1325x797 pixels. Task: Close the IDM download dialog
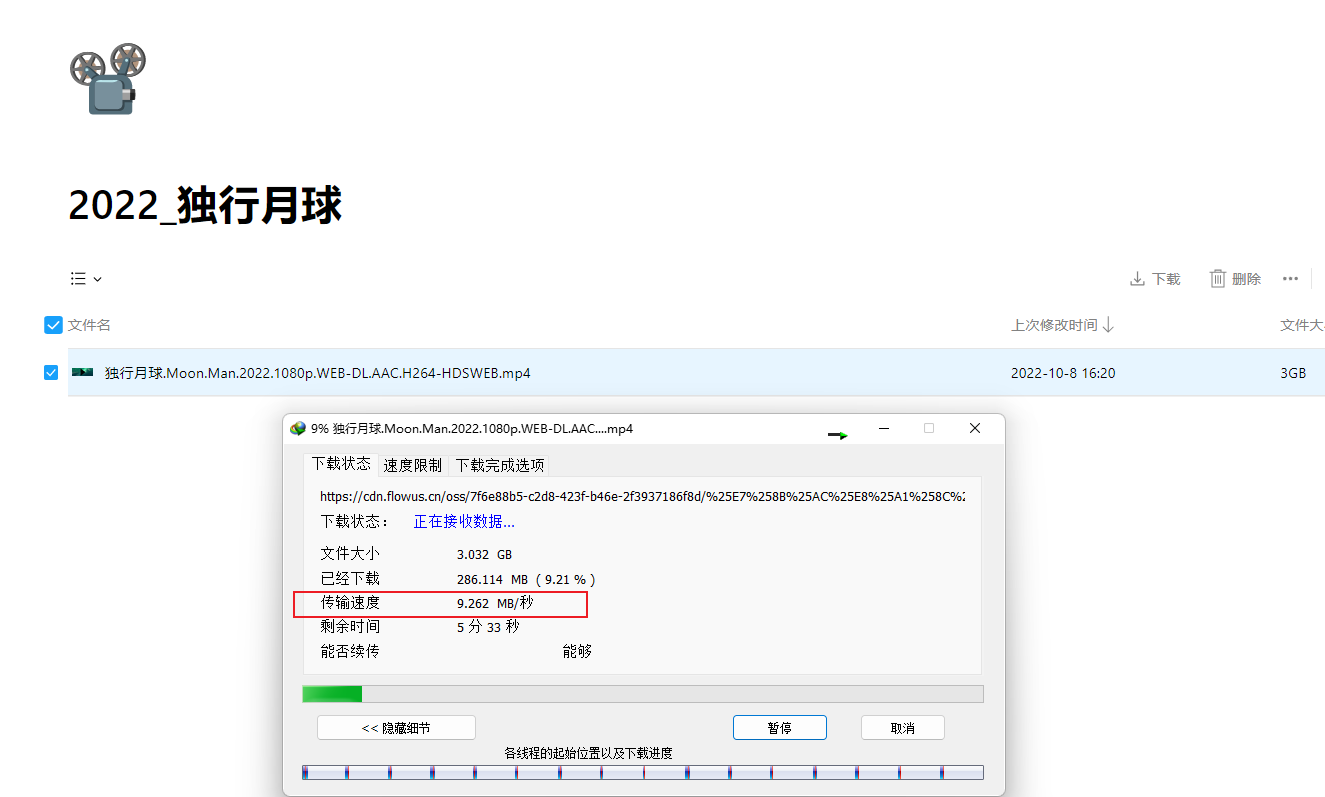974,428
